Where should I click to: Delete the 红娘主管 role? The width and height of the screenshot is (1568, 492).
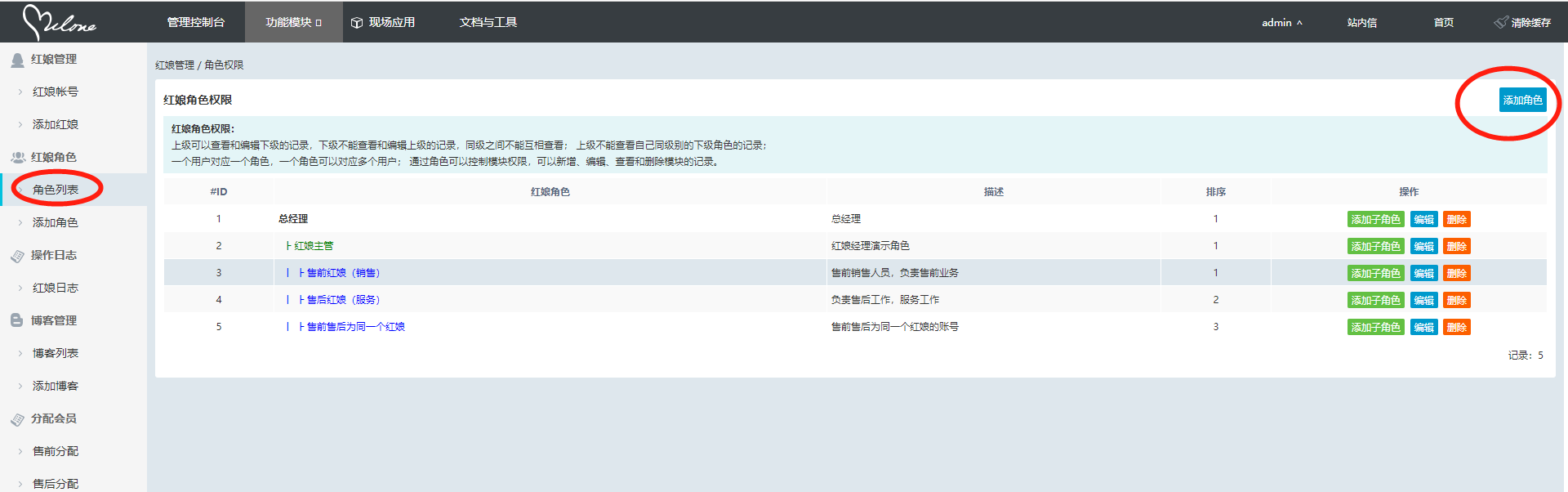(1456, 246)
